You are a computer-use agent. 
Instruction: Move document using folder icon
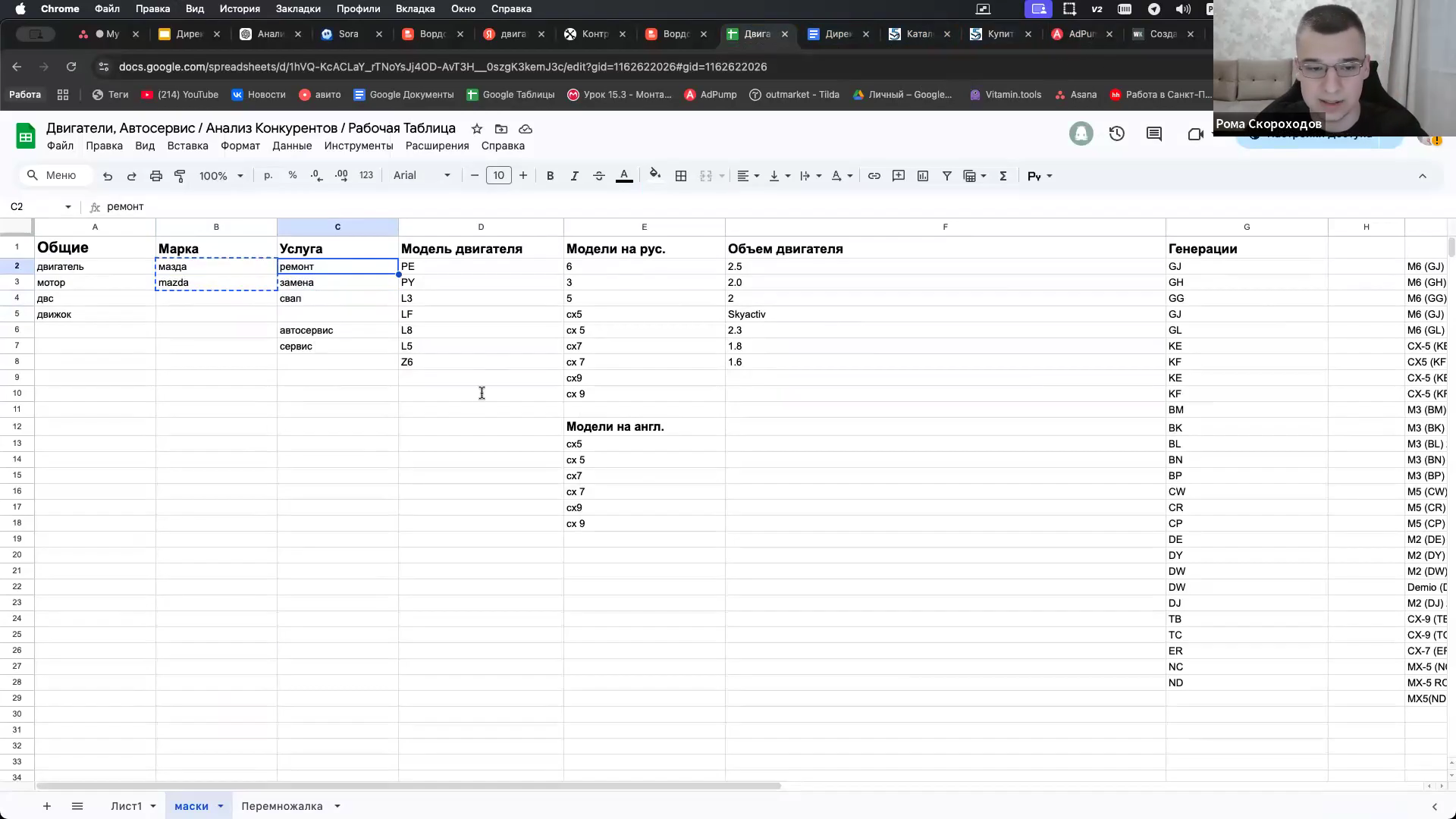501,129
